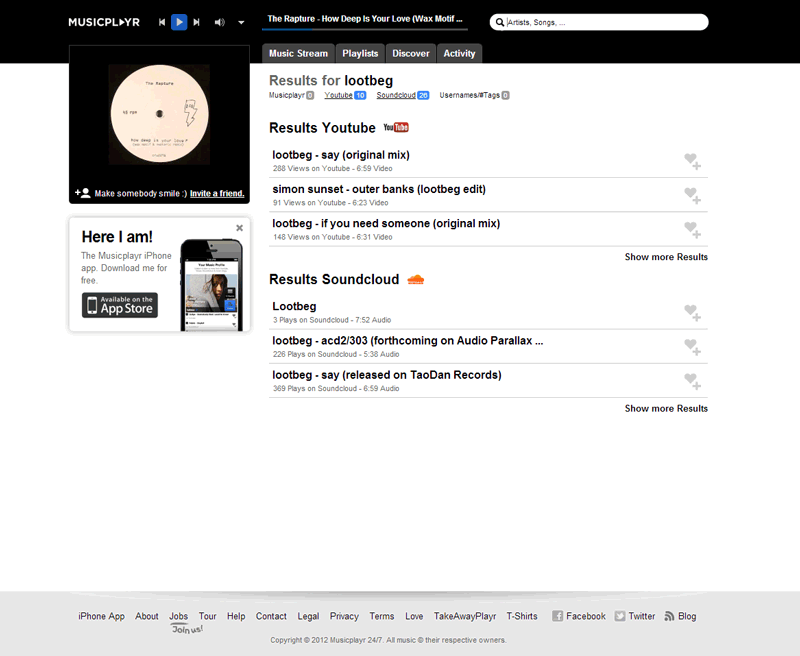
Task: Close the iPhone app promo box
Action: [x=239, y=228]
